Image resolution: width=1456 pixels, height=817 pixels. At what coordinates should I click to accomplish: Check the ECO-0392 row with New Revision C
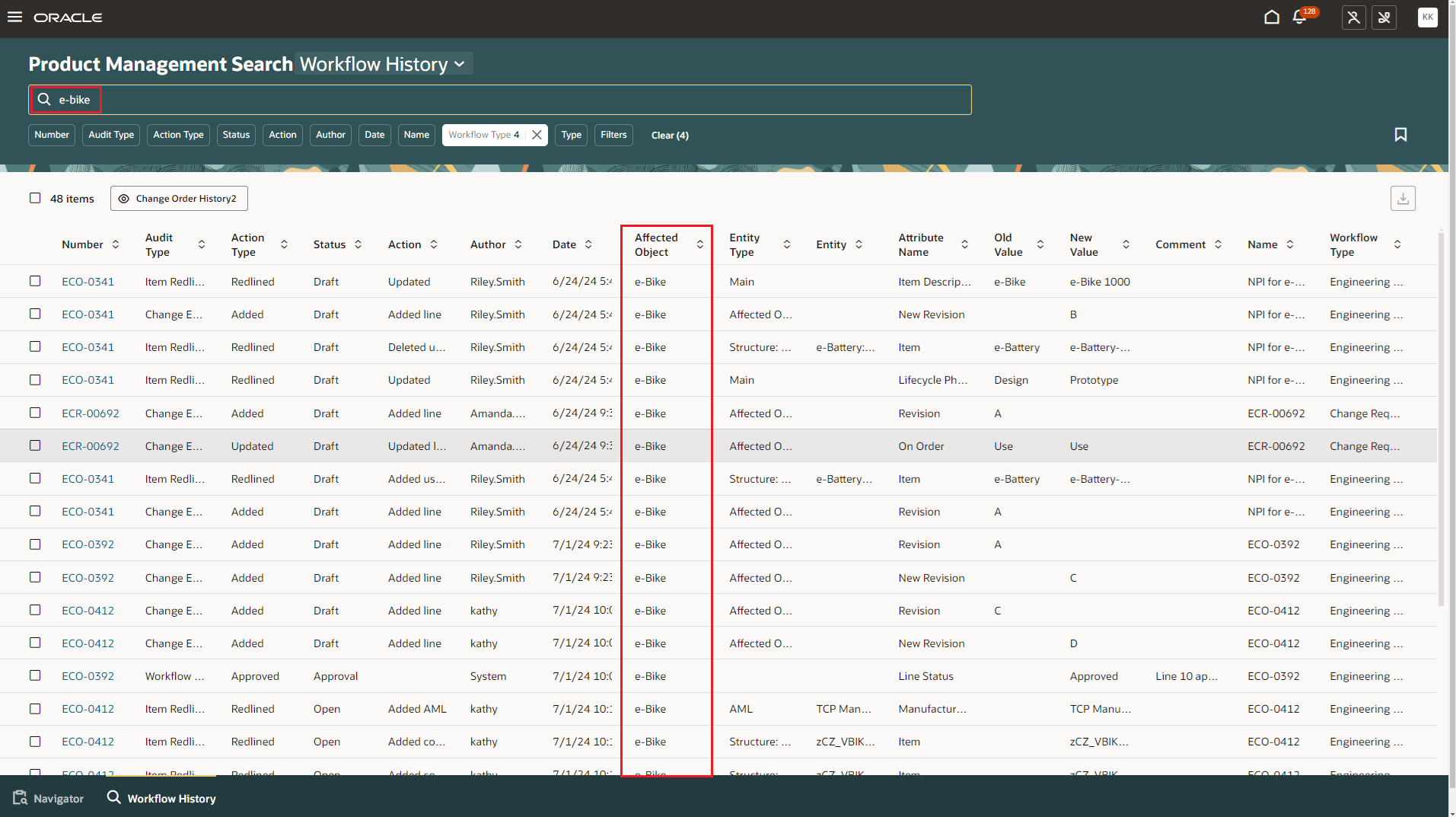point(35,577)
